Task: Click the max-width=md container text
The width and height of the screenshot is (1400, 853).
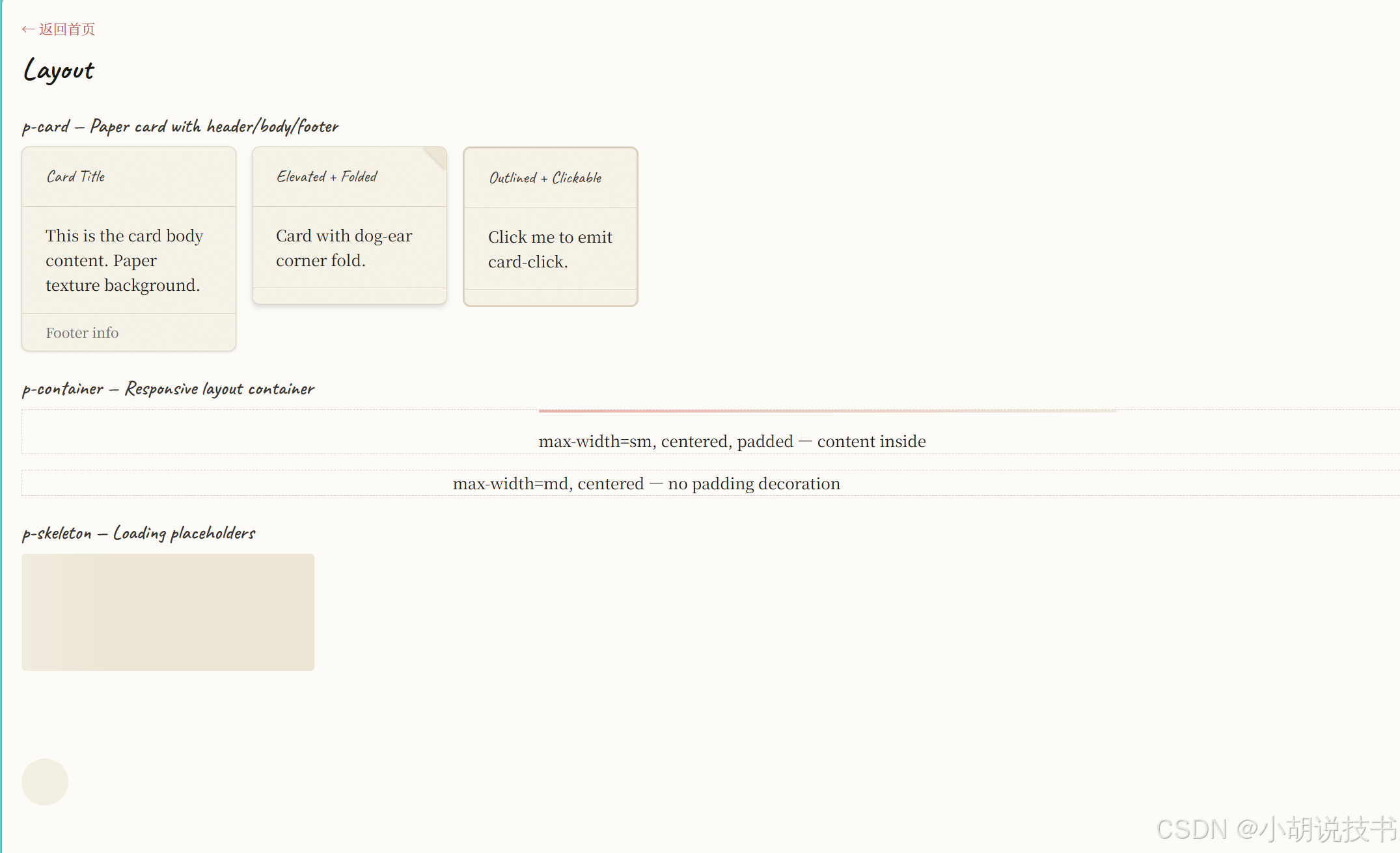Action: pyautogui.click(x=646, y=483)
